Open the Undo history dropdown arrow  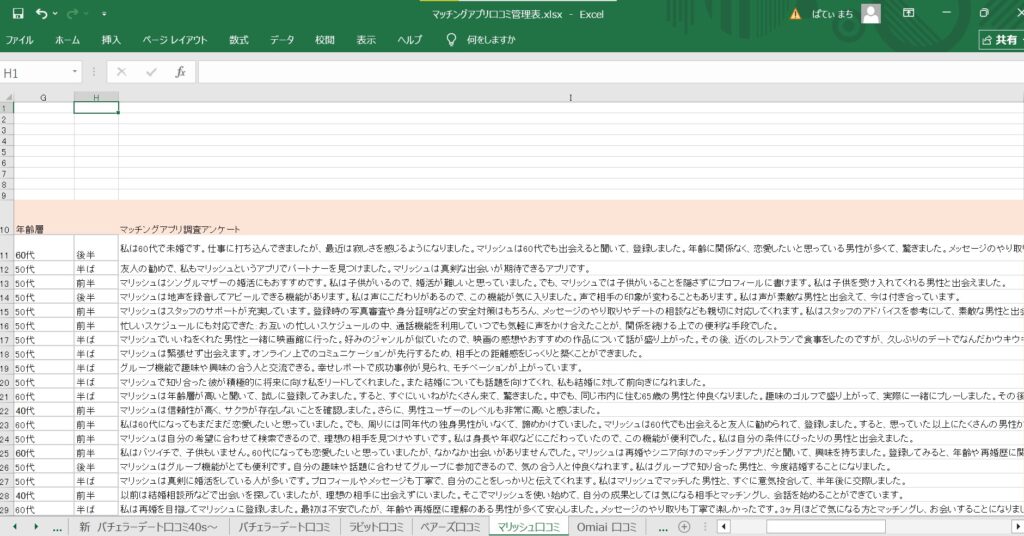[x=55, y=14]
